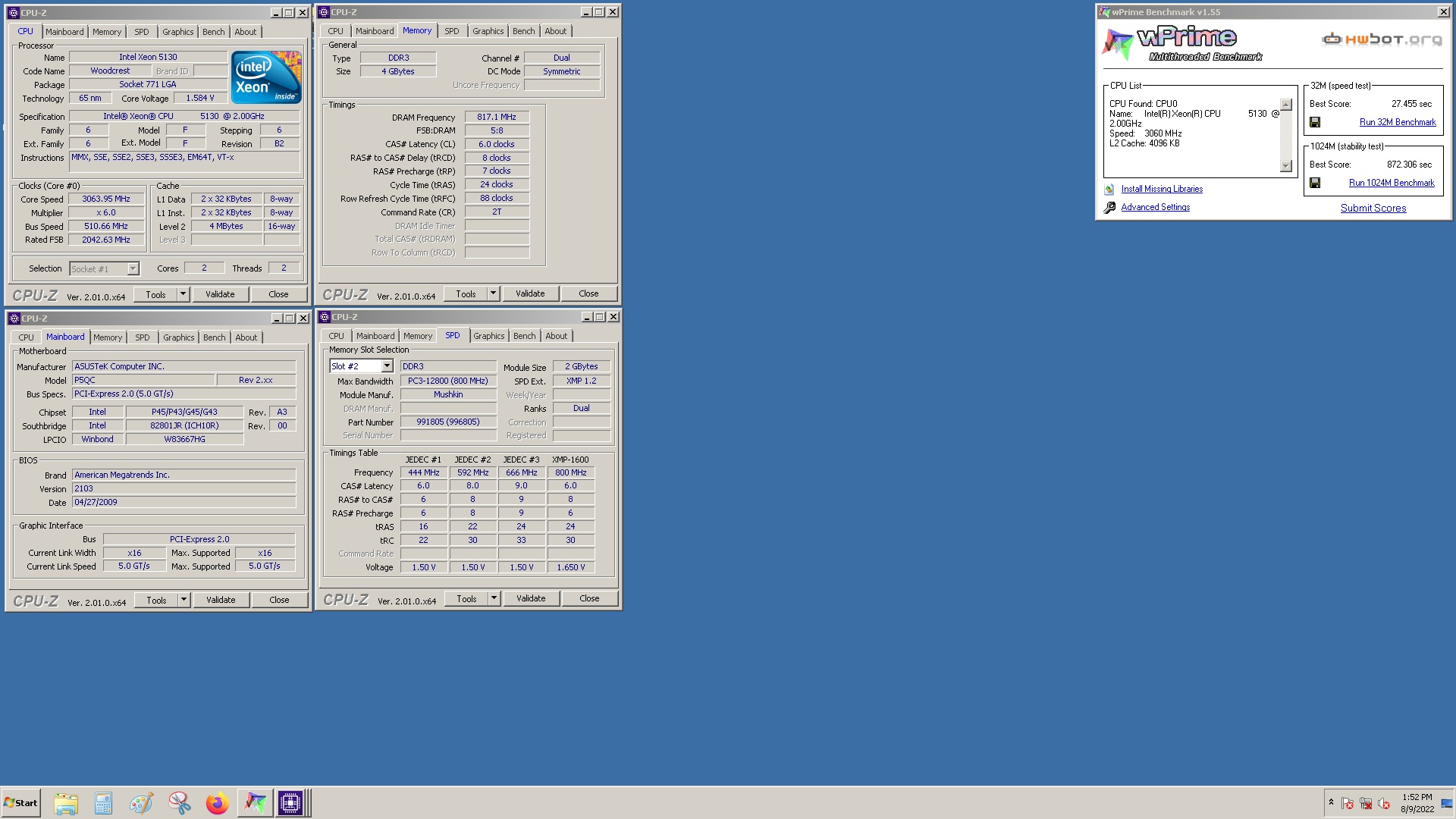The image size is (1456, 819).
Task: Open Snipping Tool scissors icon in taskbar
Action: pos(179,803)
